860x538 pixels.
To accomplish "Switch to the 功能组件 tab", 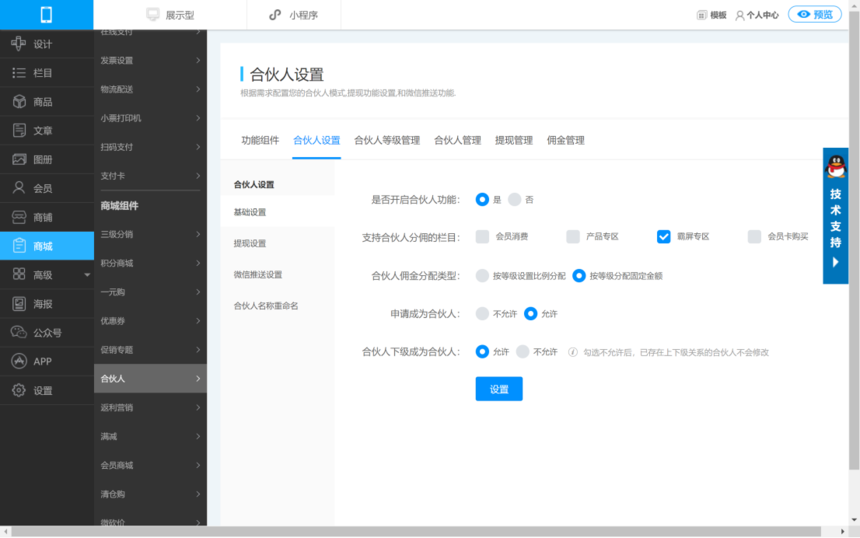I will [x=260, y=140].
